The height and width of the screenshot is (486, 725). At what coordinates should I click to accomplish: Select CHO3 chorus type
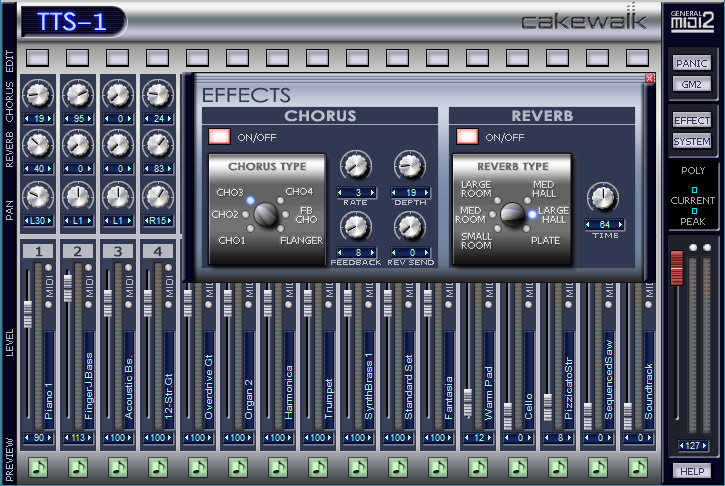pos(250,200)
